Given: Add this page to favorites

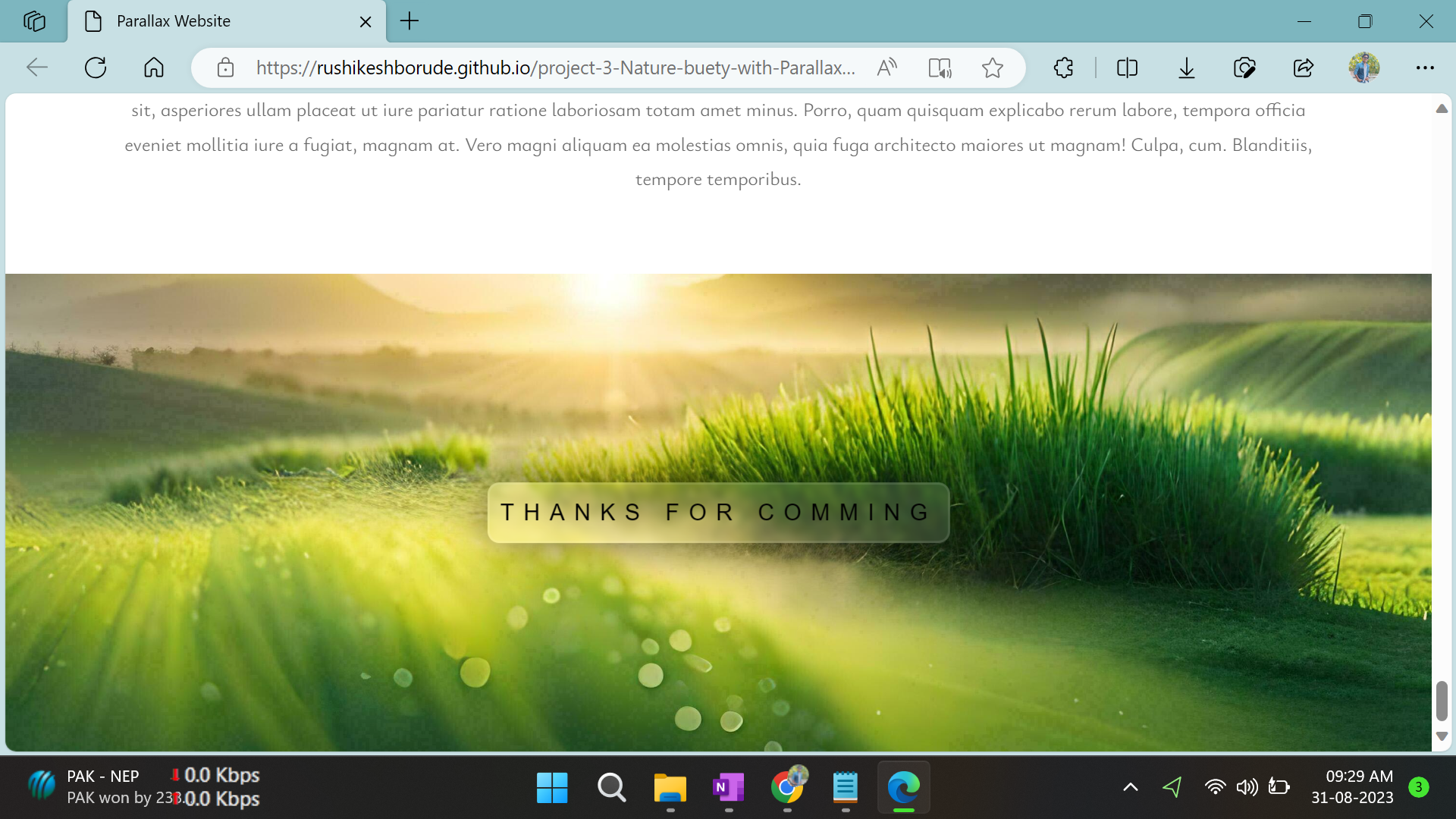Looking at the screenshot, I should point(993,67).
